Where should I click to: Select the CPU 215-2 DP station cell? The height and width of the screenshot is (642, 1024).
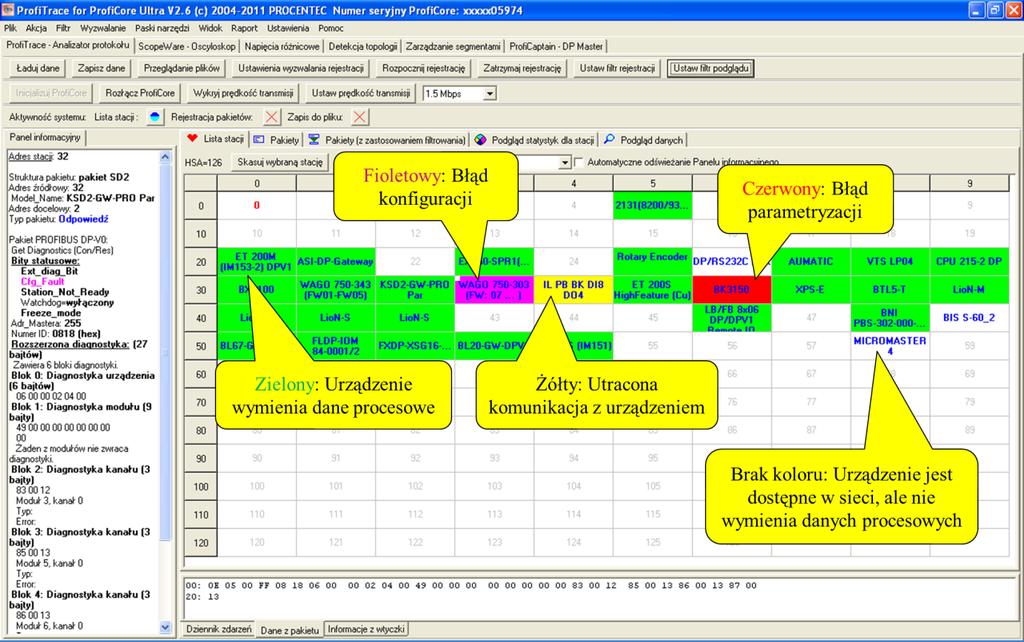point(969,261)
